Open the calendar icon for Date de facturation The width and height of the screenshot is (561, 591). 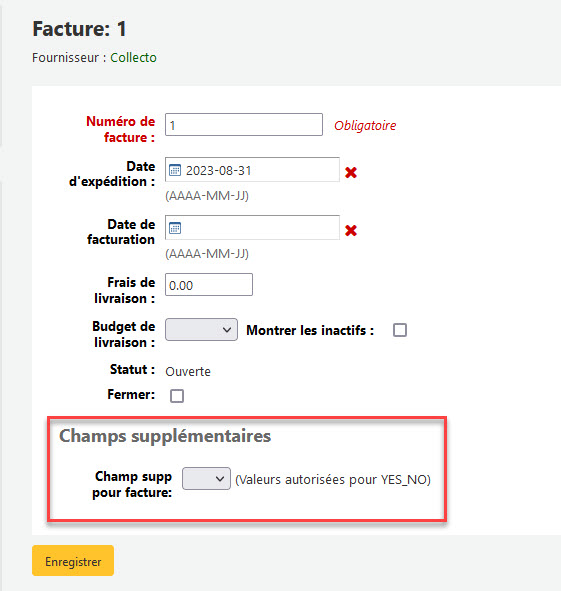175,228
